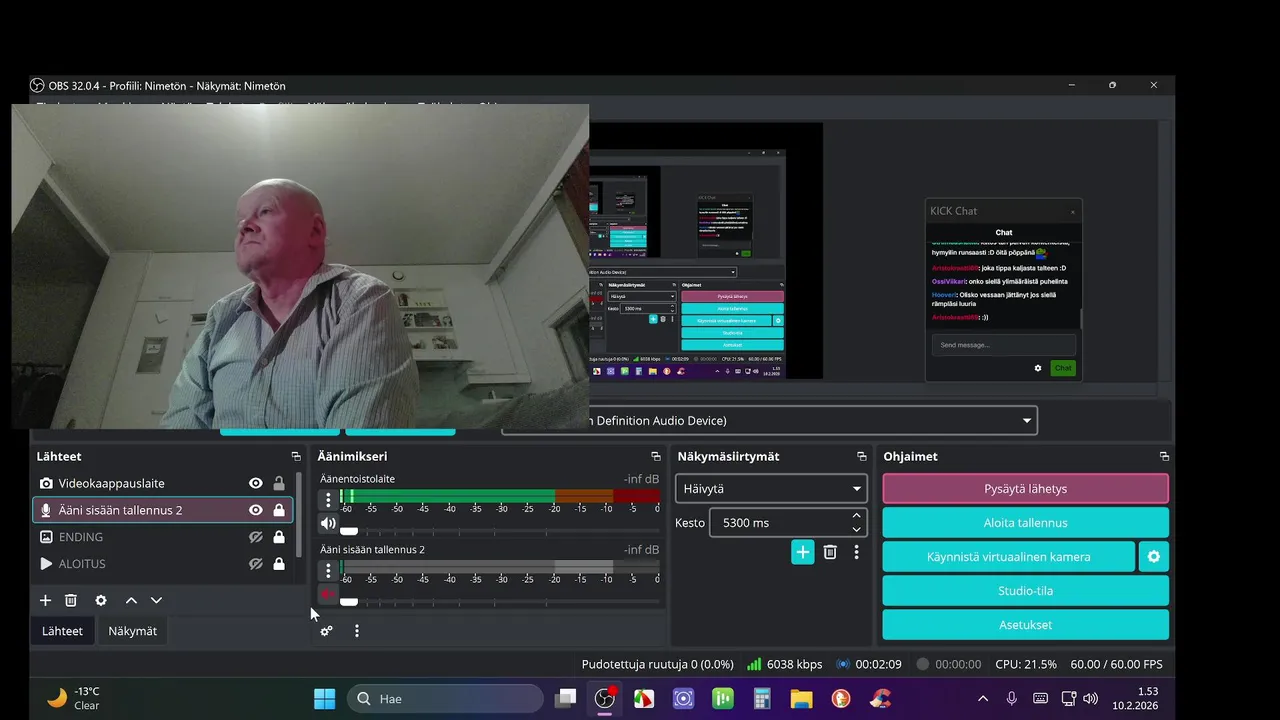Image resolution: width=1280 pixels, height=720 pixels.
Task: Unlock the Ääni sisään tallennus 2 source
Action: (x=279, y=510)
